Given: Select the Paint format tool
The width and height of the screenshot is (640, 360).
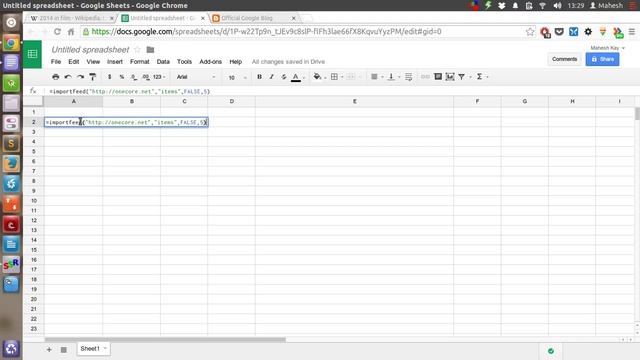Looking at the screenshot, I should pos(93,77).
